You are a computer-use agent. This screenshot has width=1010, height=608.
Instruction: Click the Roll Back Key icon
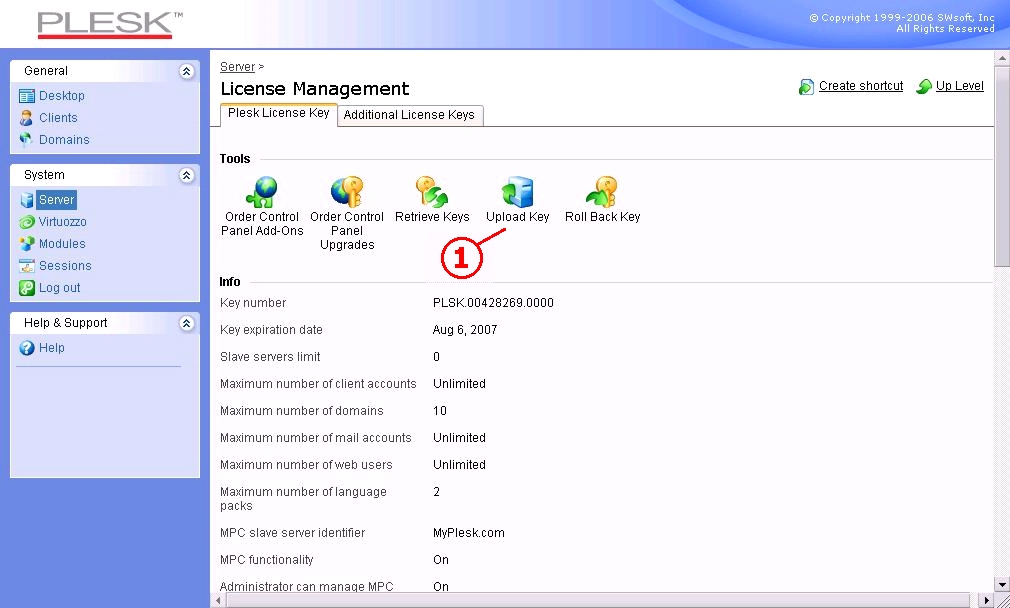point(602,191)
